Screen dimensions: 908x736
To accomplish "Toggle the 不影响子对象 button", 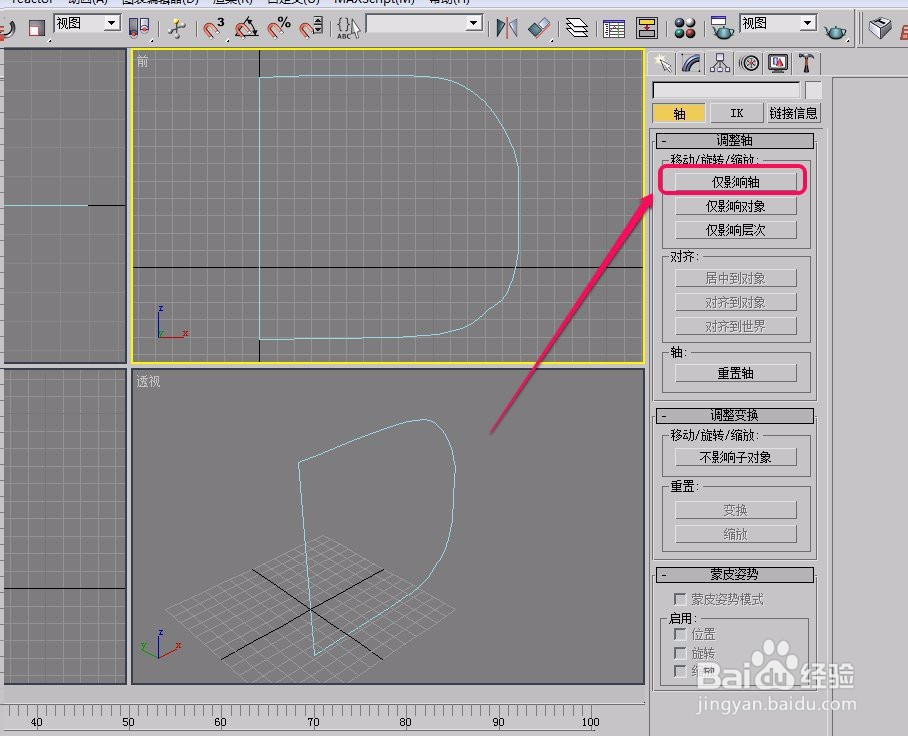I will (735, 457).
